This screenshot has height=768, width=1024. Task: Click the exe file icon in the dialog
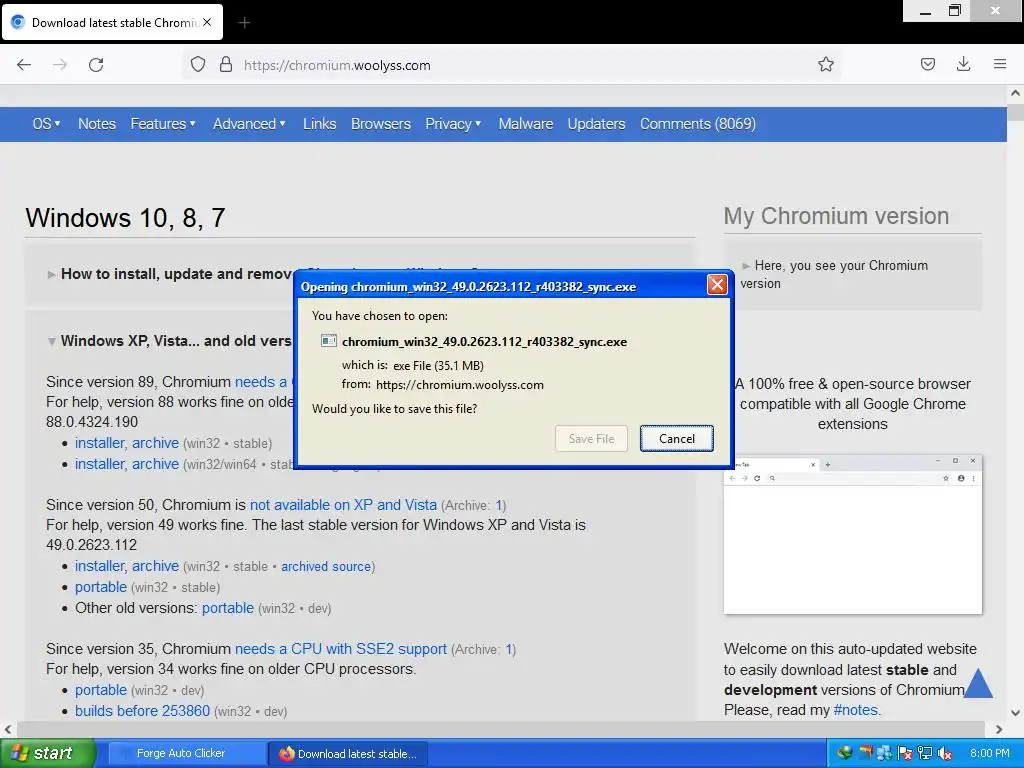coord(328,341)
